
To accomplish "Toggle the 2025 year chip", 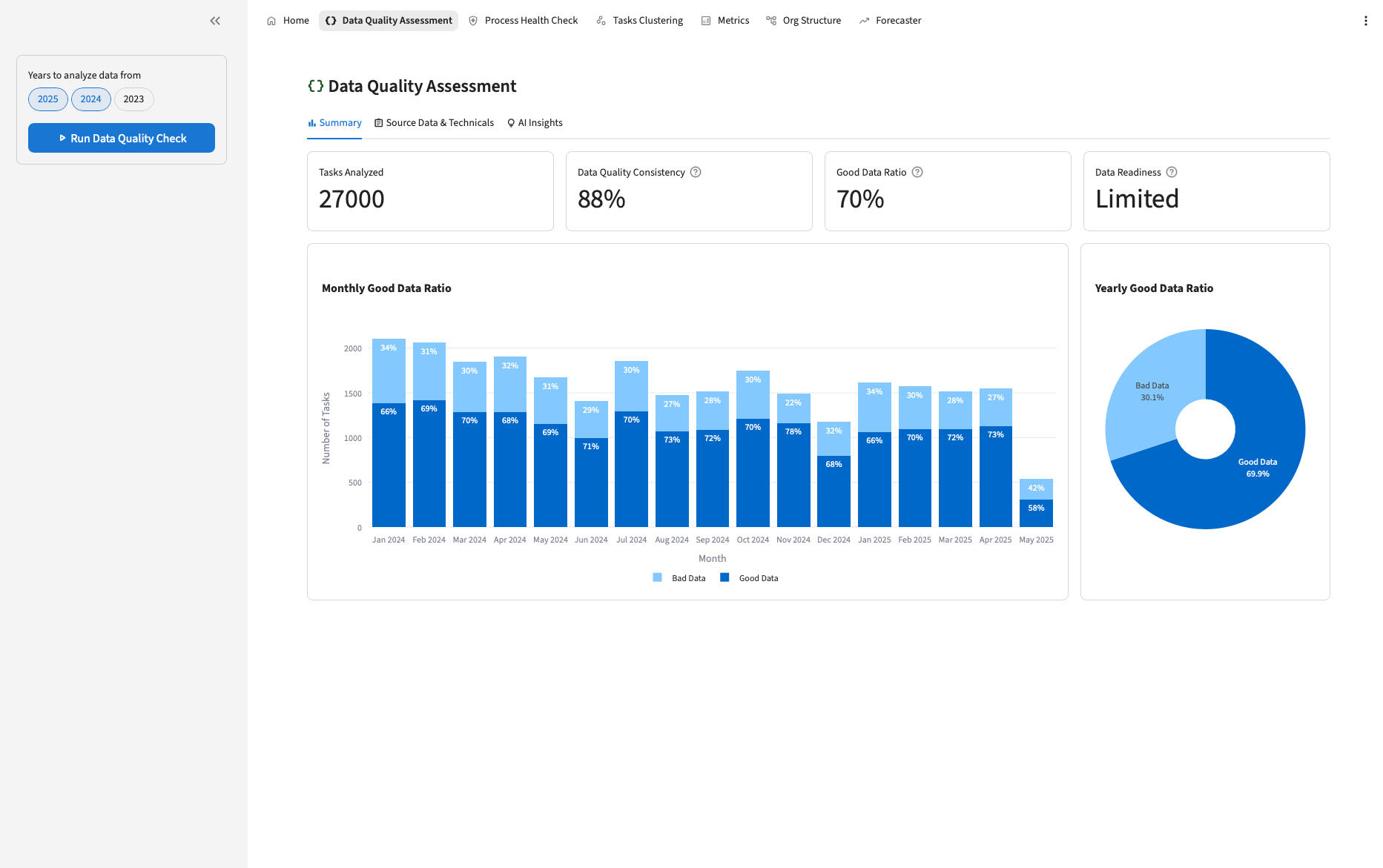I will pos(48,99).
